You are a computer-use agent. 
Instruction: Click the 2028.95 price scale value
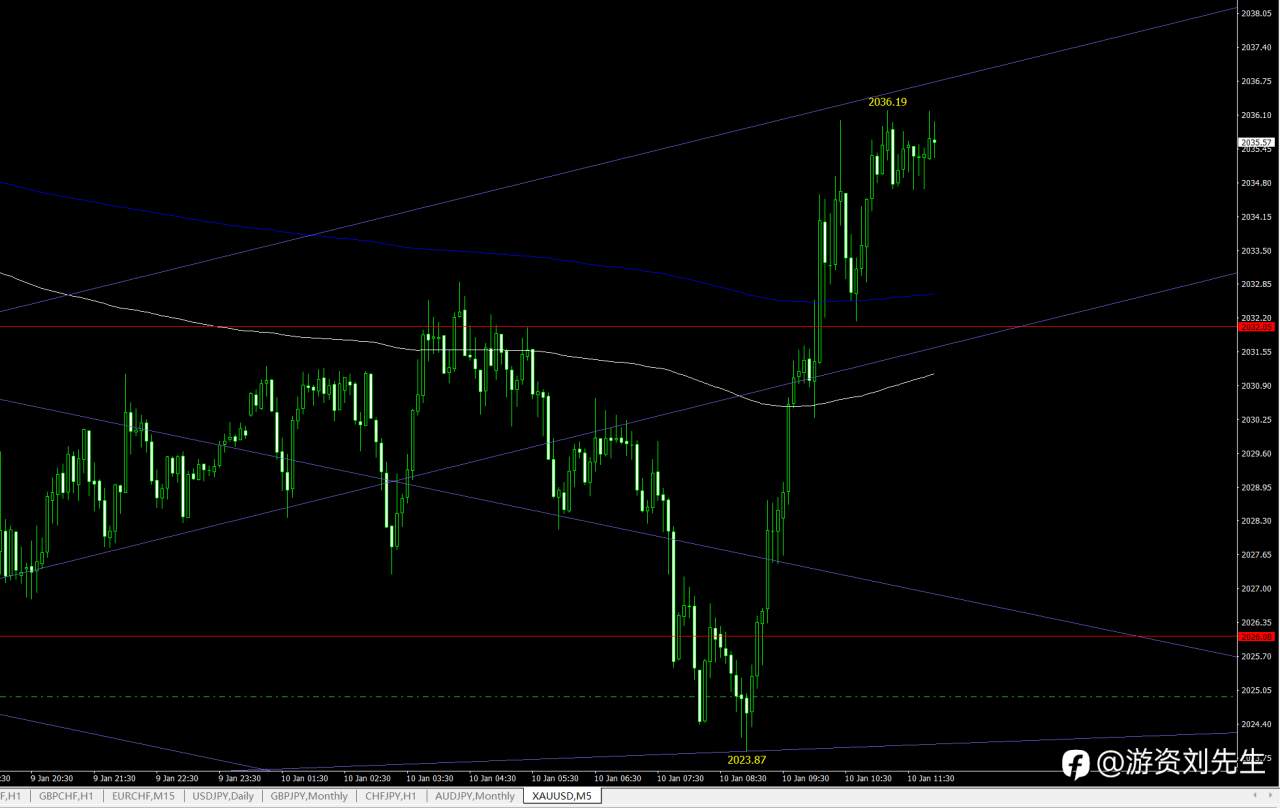1256,487
